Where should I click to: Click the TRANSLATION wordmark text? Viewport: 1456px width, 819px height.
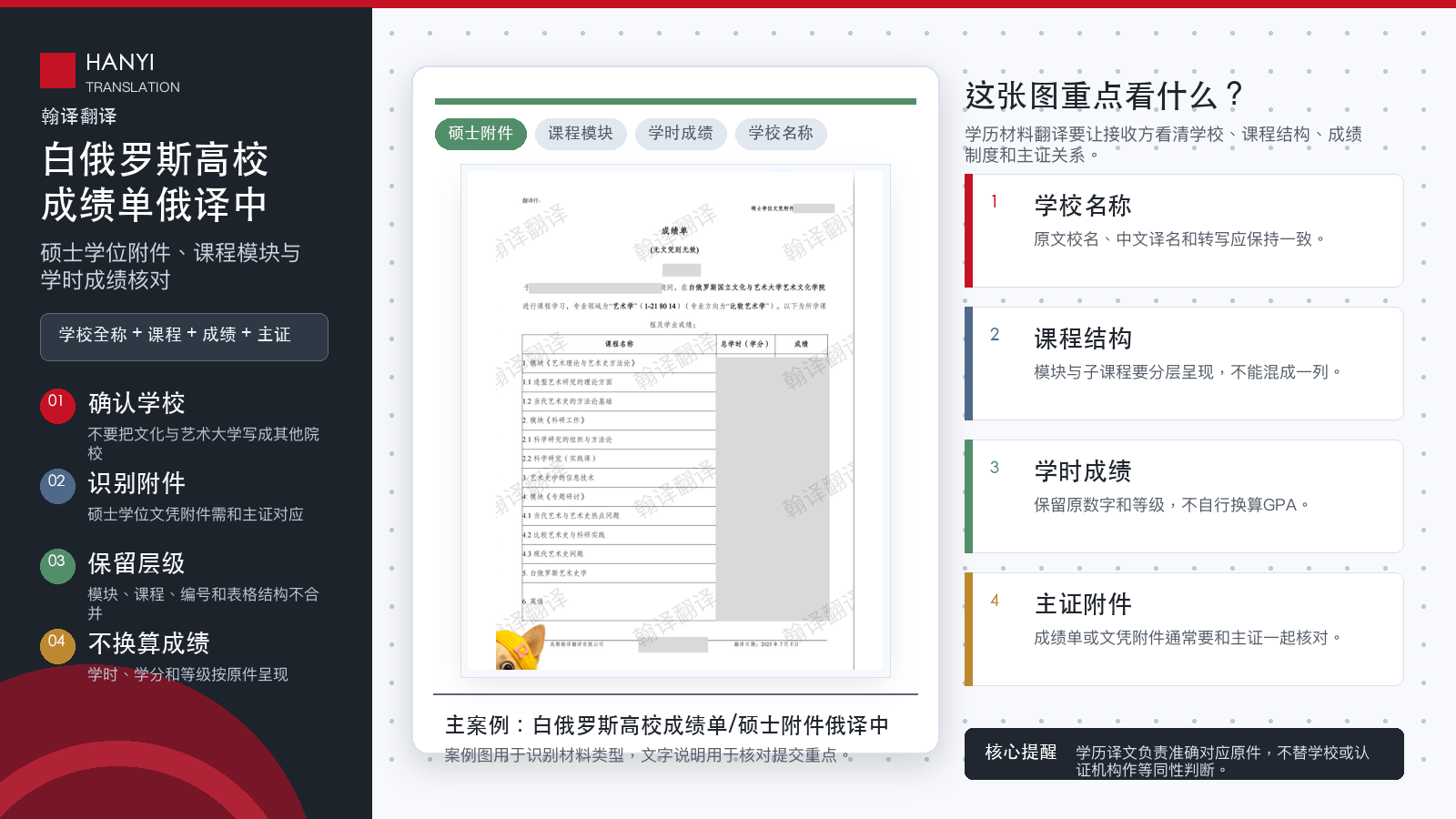coord(133,87)
